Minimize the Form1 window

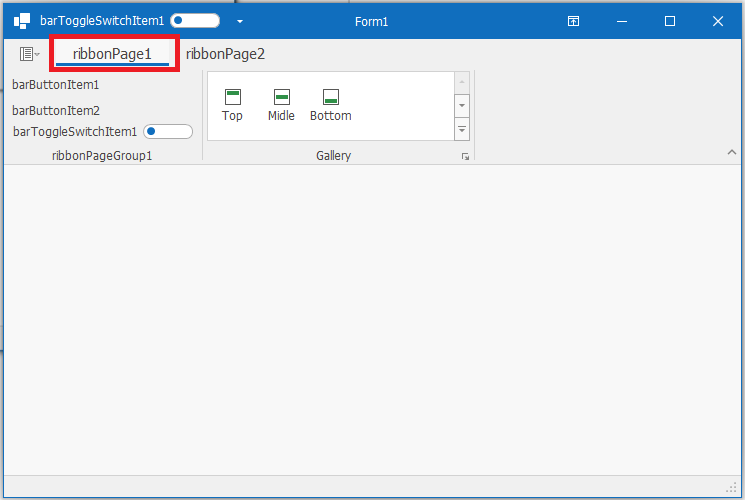pyautogui.click(x=622, y=21)
